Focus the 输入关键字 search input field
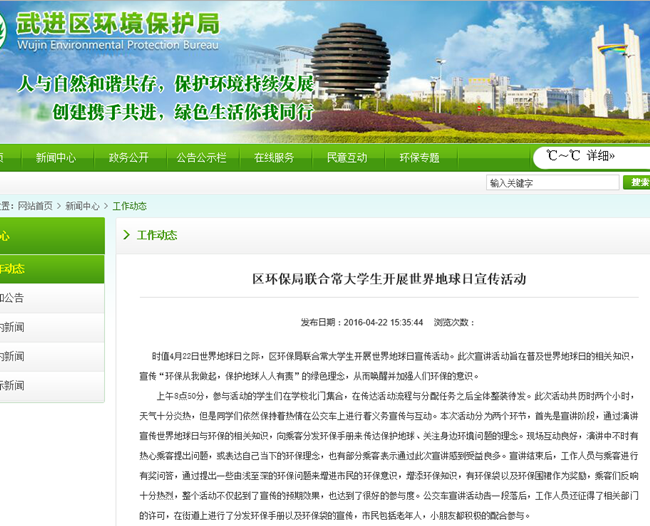The width and height of the screenshot is (650, 526). [x=551, y=183]
